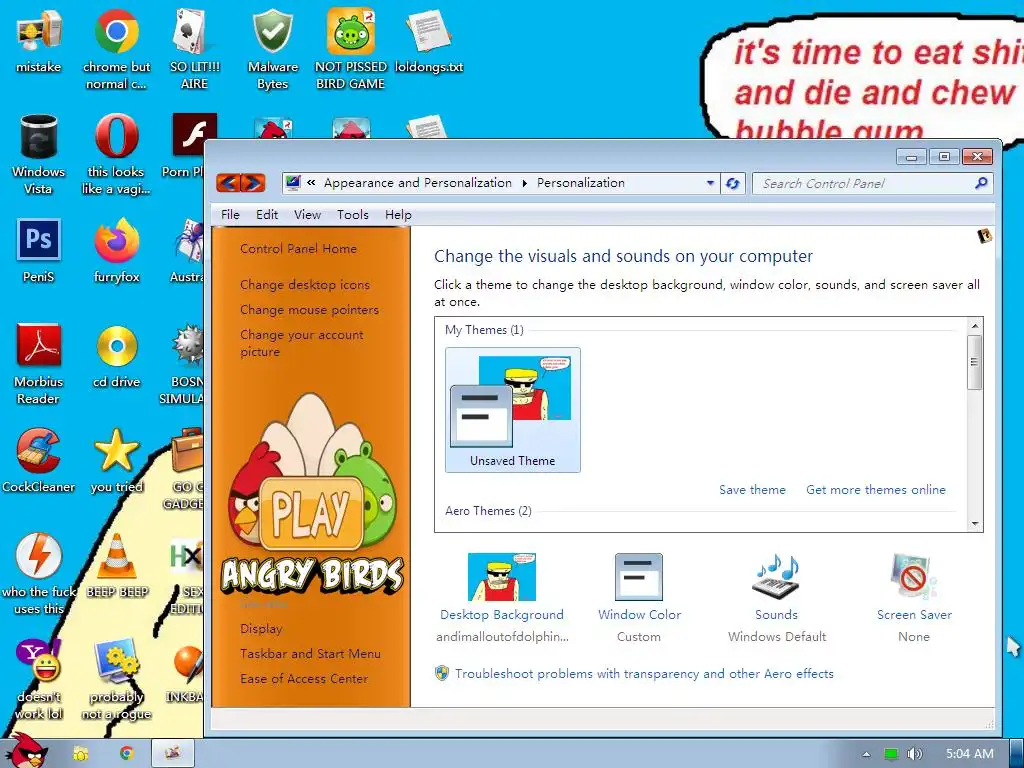This screenshot has height=768, width=1024.
Task: Open the 'SO LIT!!! AIRE' solitaire icon
Action: coord(194,50)
